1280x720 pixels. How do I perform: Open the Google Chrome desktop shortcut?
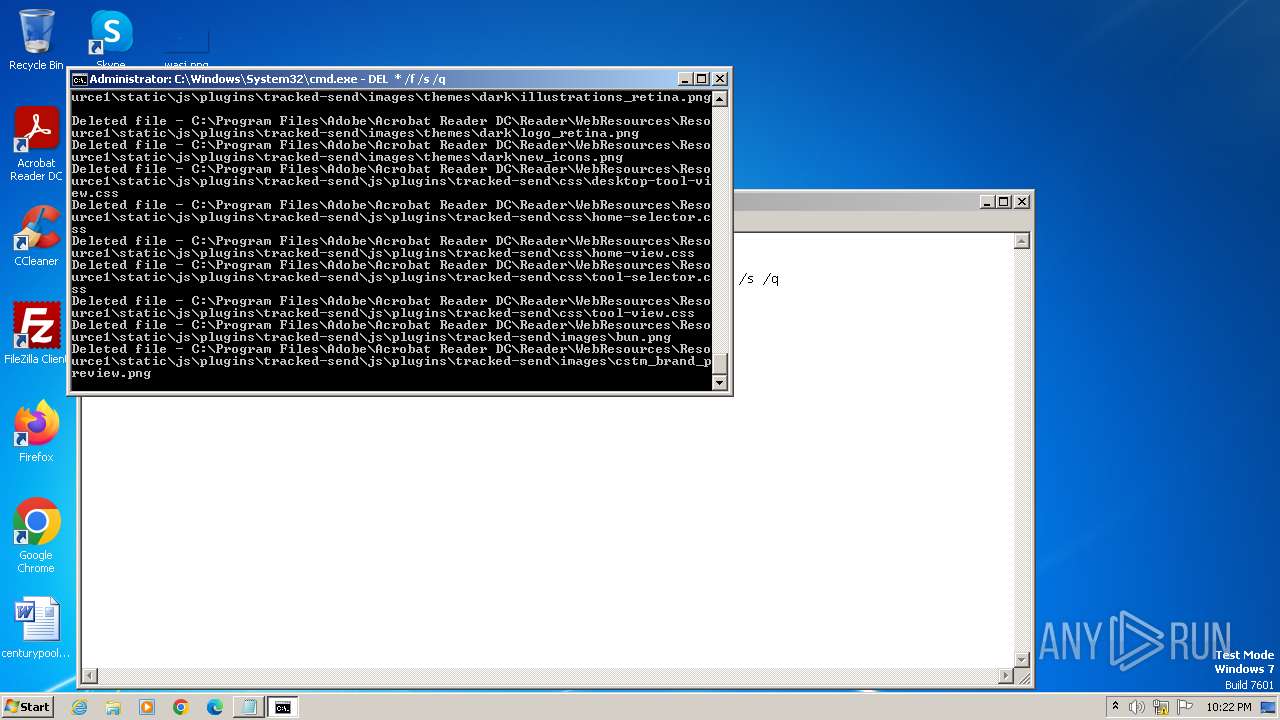point(36,535)
